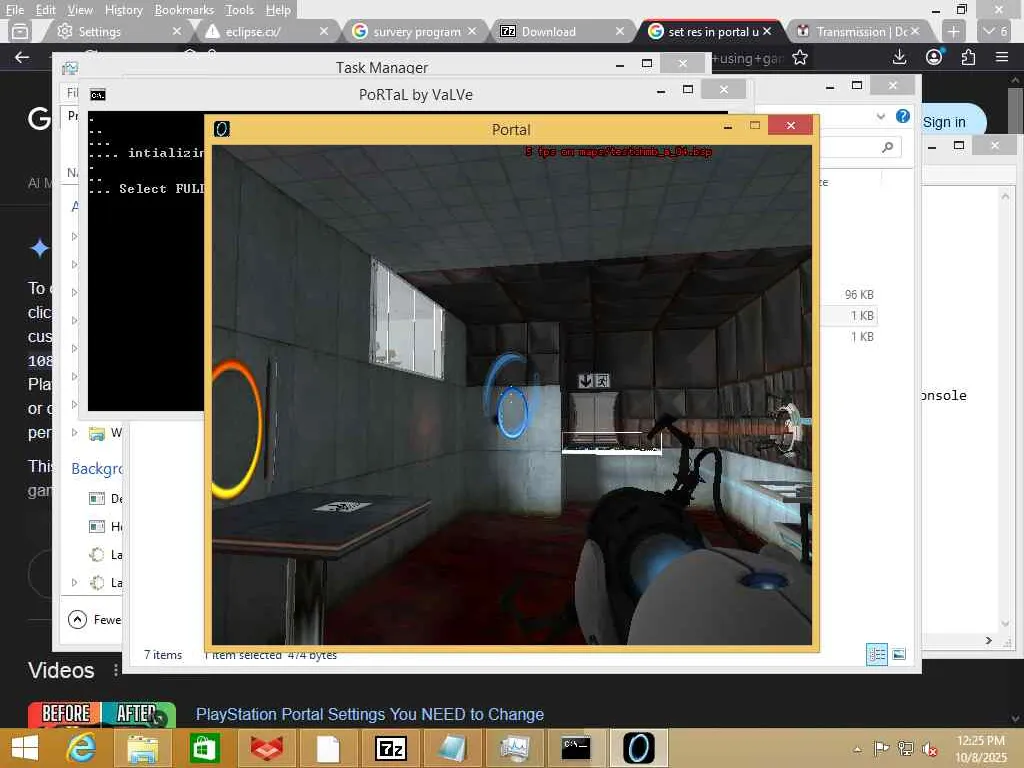The width and height of the screenshot is (1024, 768).
Task: Open the muted volume tray icon
Action: [x=929, y=748]
